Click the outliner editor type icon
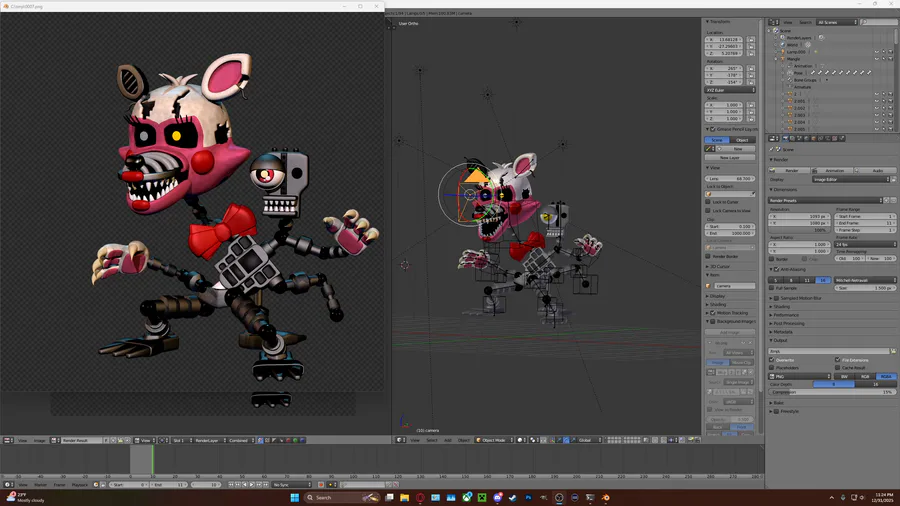 [x=774, y=22]
